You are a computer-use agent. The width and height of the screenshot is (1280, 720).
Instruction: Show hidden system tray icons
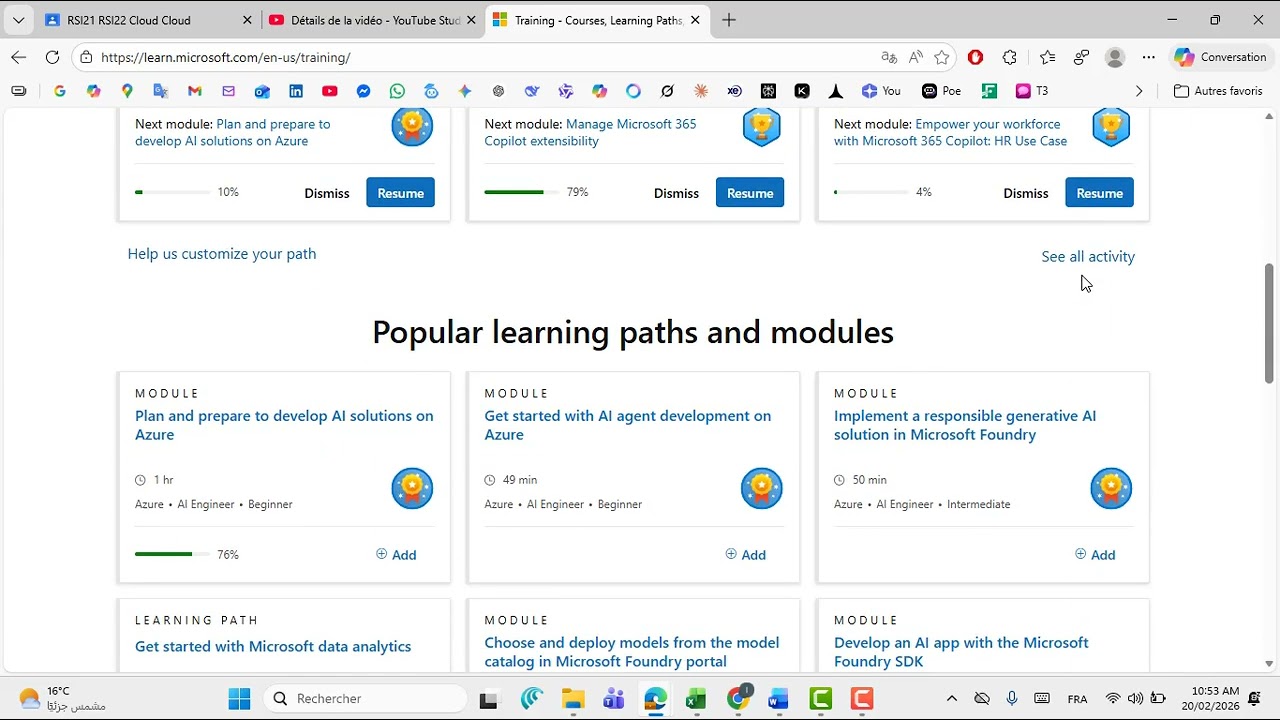(x=951, y=699)
